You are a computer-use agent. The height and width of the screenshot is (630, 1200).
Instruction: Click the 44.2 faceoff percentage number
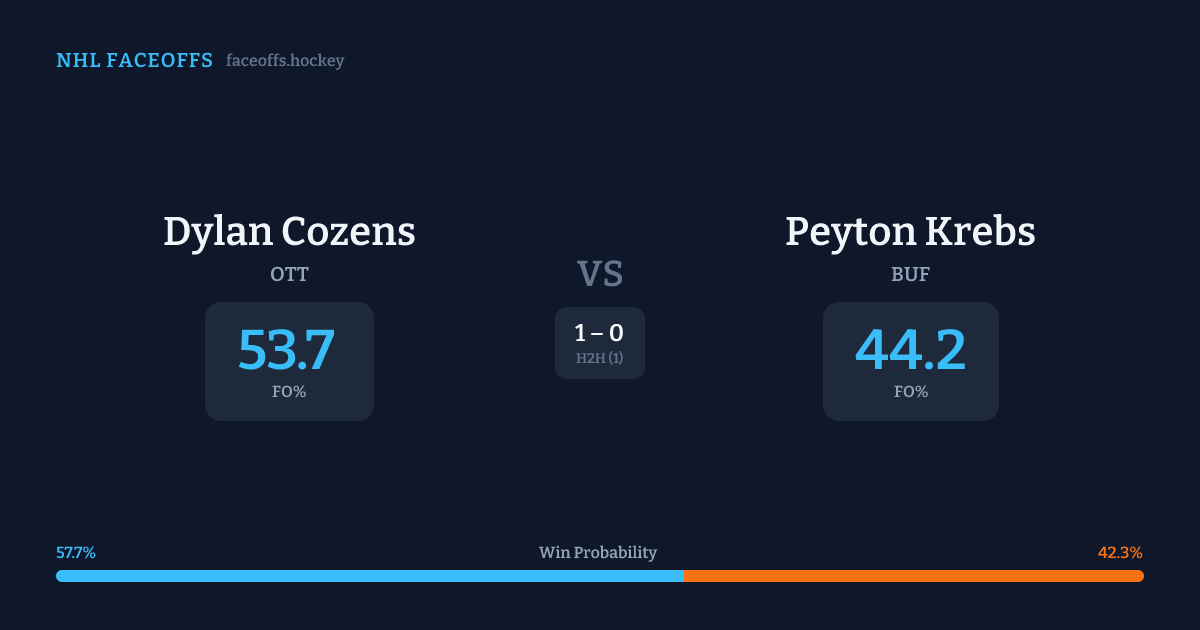pyautogui.click(x=910, y=350)
